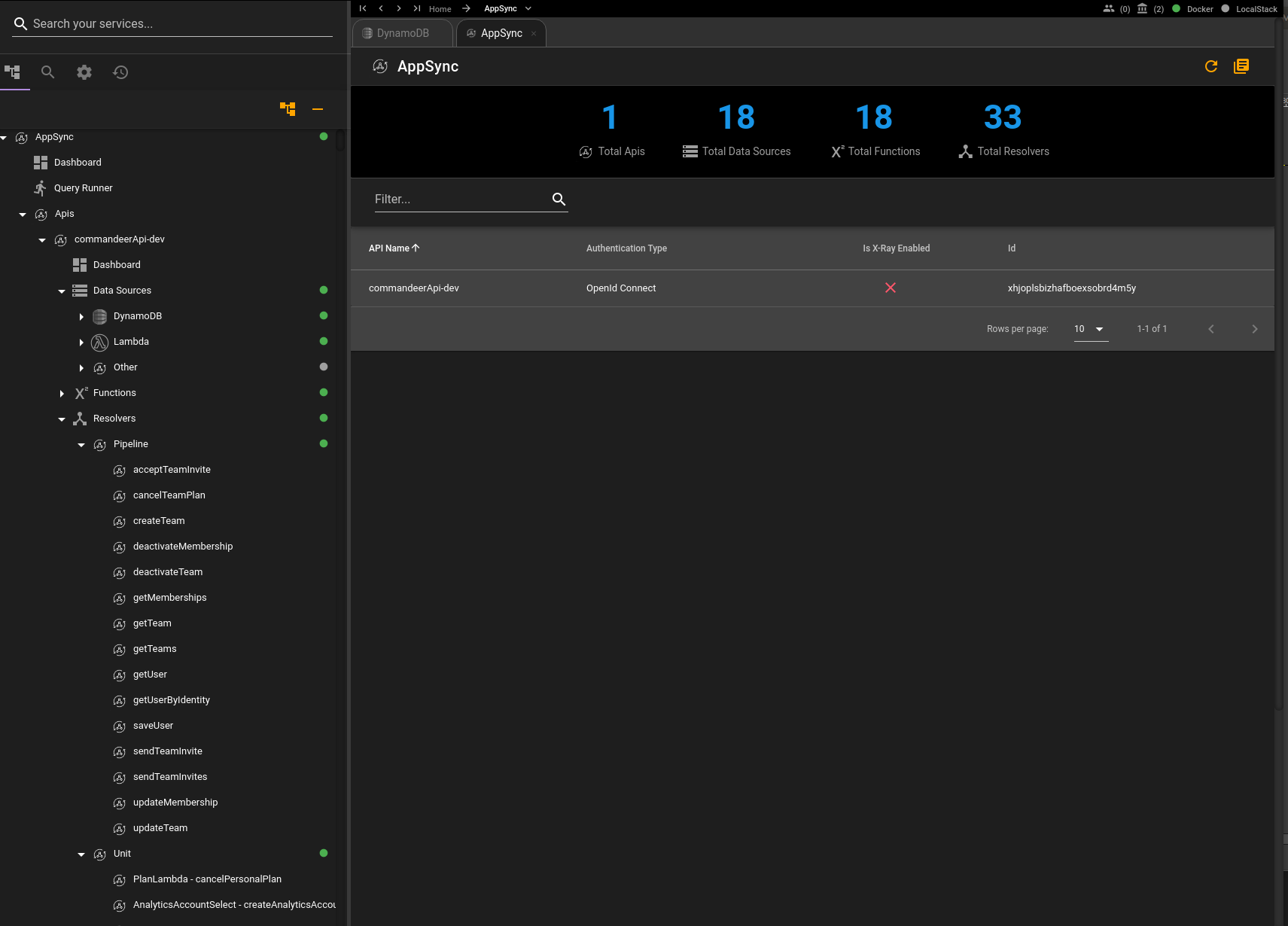Viewport: 1288px width, 926px height.
Task: Collapse the Resolvers tree node
Action: (62, 419)
